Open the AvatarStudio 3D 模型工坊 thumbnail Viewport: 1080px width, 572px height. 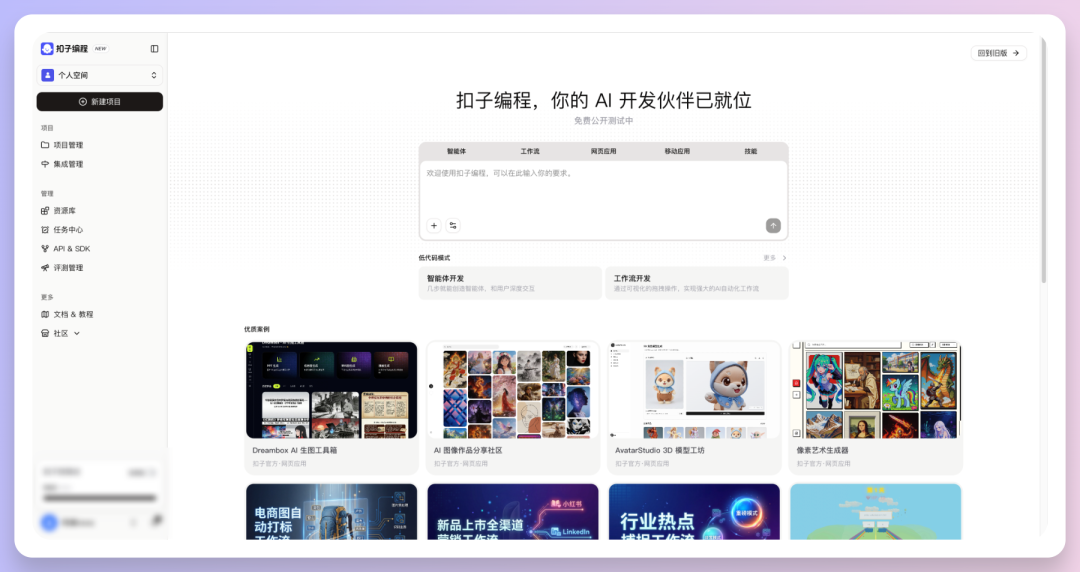694,390
